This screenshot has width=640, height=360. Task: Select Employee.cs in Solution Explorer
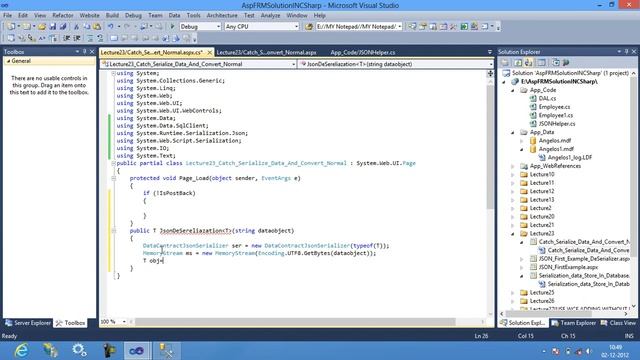click(554, 107)
